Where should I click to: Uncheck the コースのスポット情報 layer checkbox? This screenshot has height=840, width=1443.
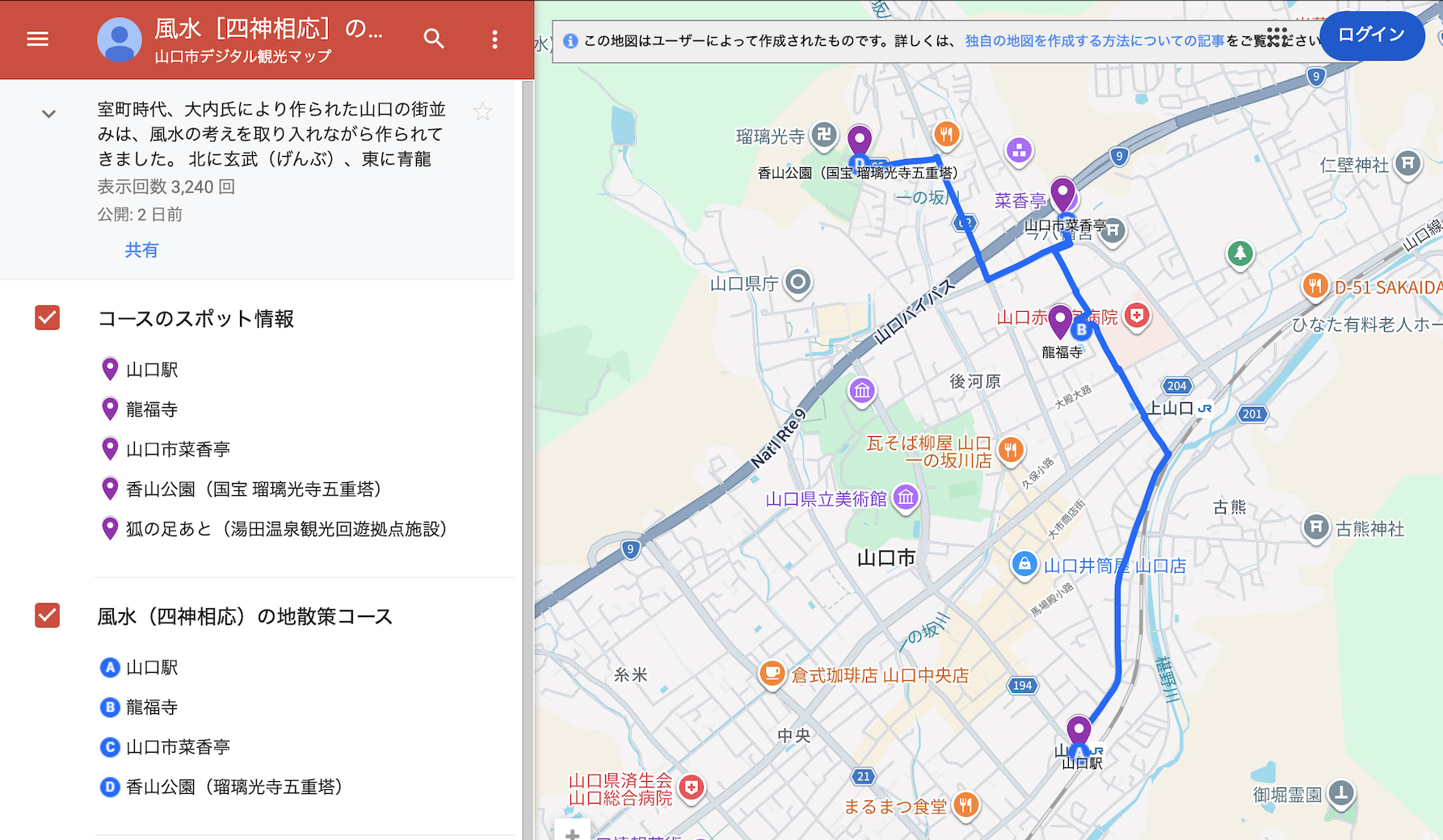(48, 317)
